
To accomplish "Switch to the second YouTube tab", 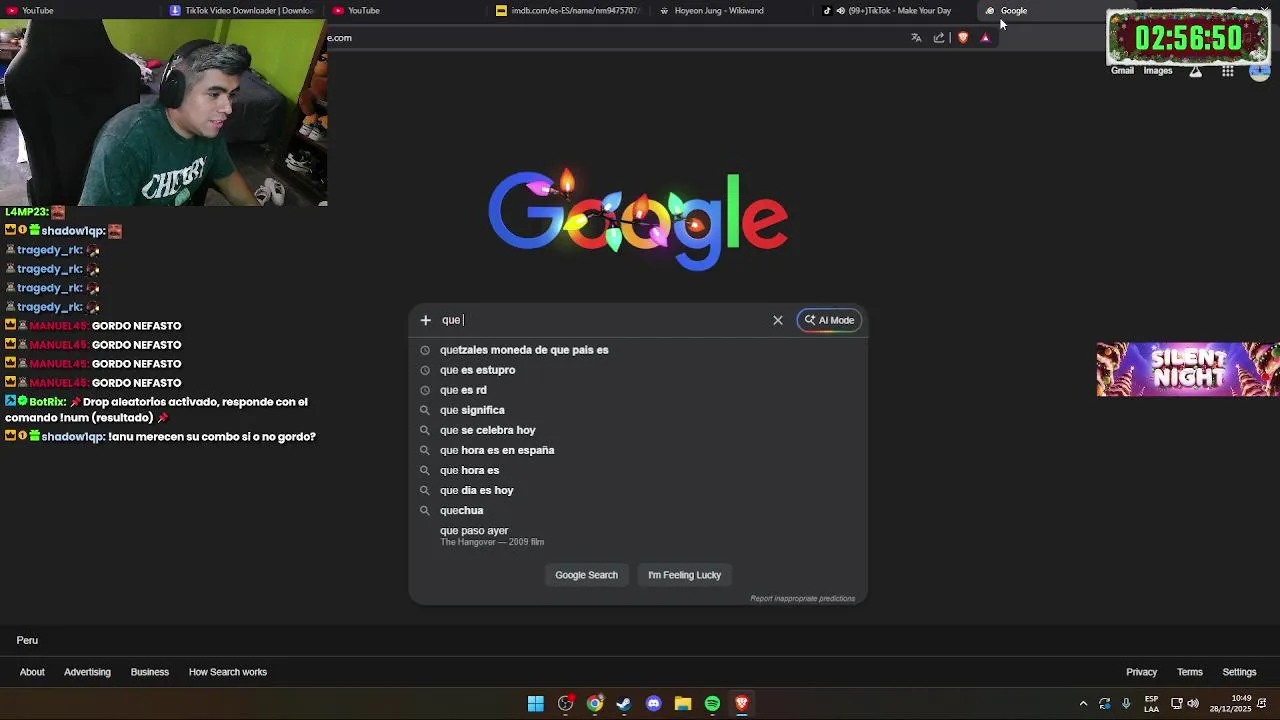I will click(406, 11).
